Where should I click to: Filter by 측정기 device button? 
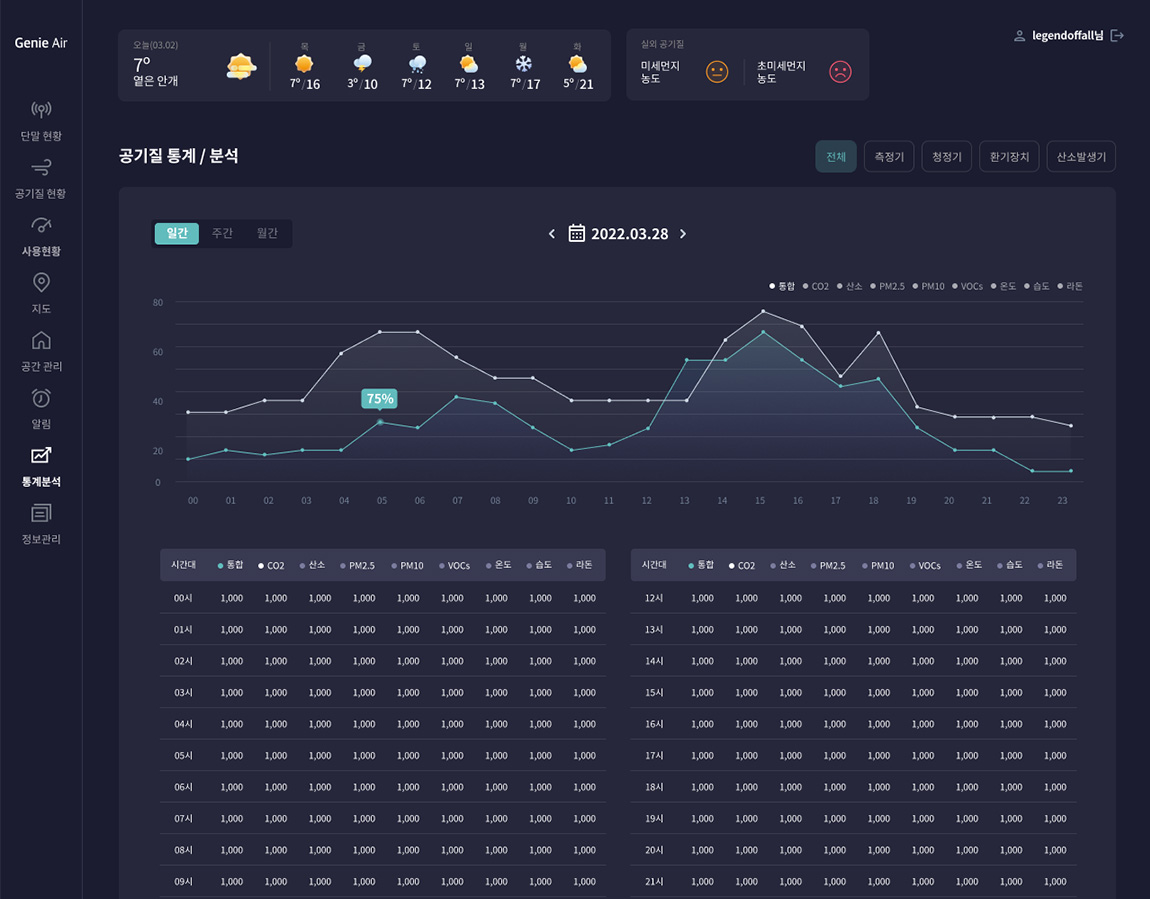(888, 157)
